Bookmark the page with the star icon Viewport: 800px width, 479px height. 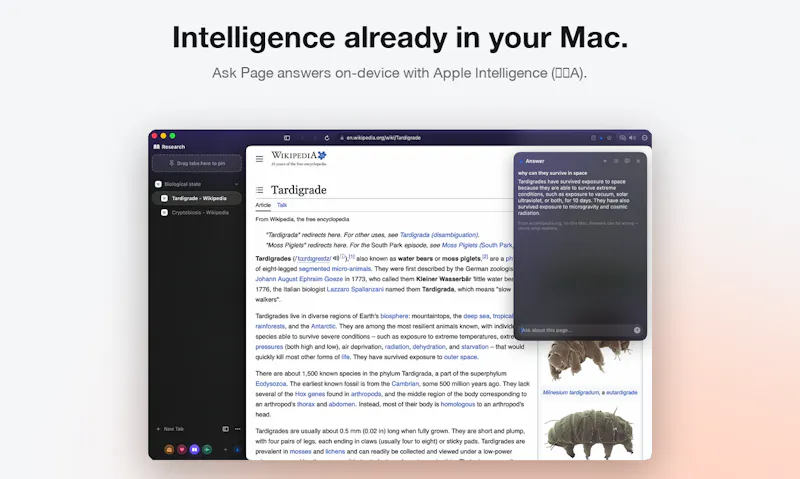609,138
